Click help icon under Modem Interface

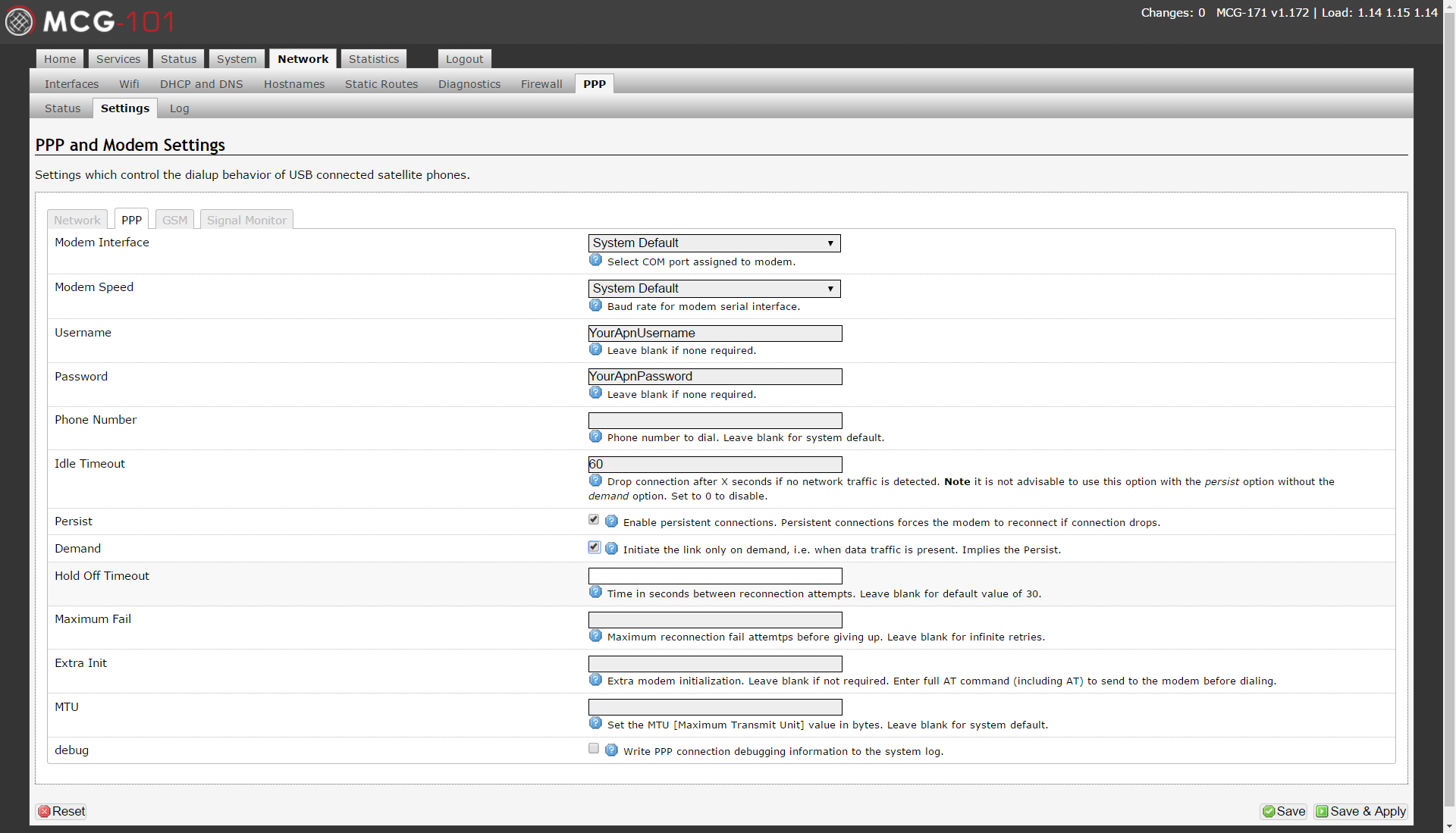point(595,260)
